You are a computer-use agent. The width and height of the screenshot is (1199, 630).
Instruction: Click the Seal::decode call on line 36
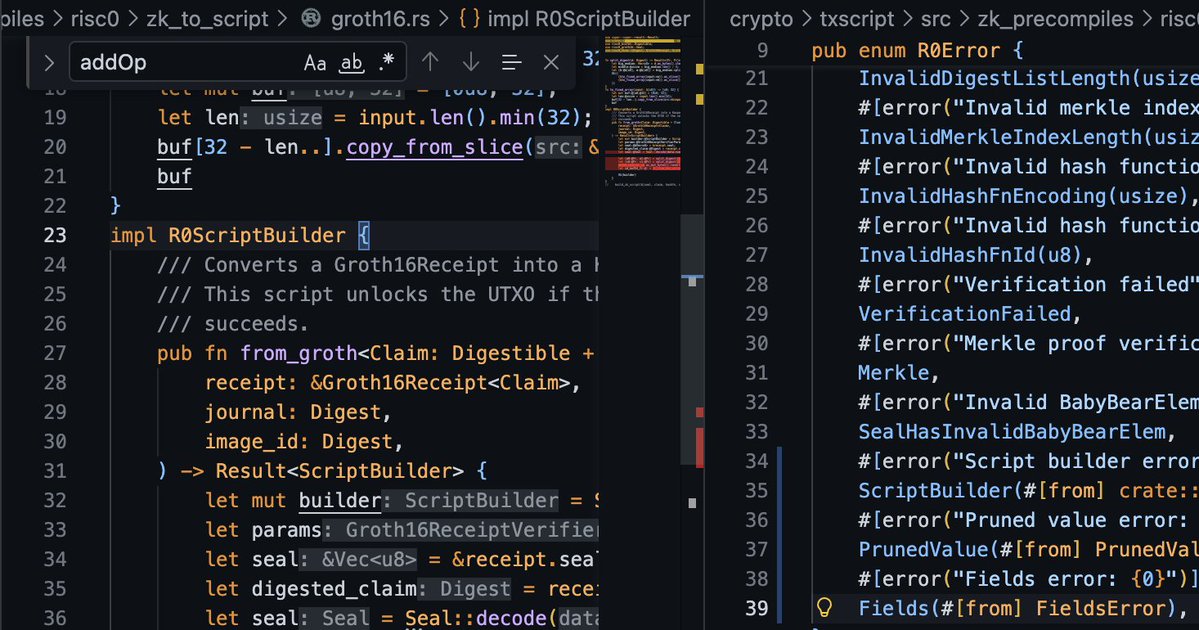tap(475, 618)
